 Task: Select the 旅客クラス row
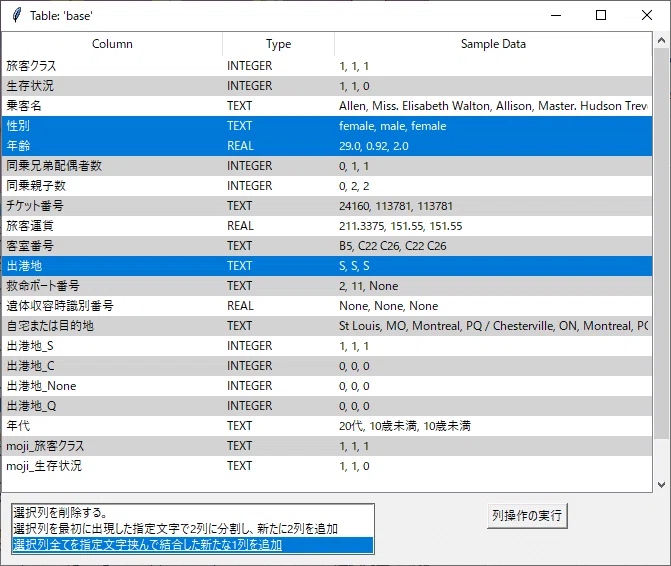pyautogui.click(x=327, y=66)
